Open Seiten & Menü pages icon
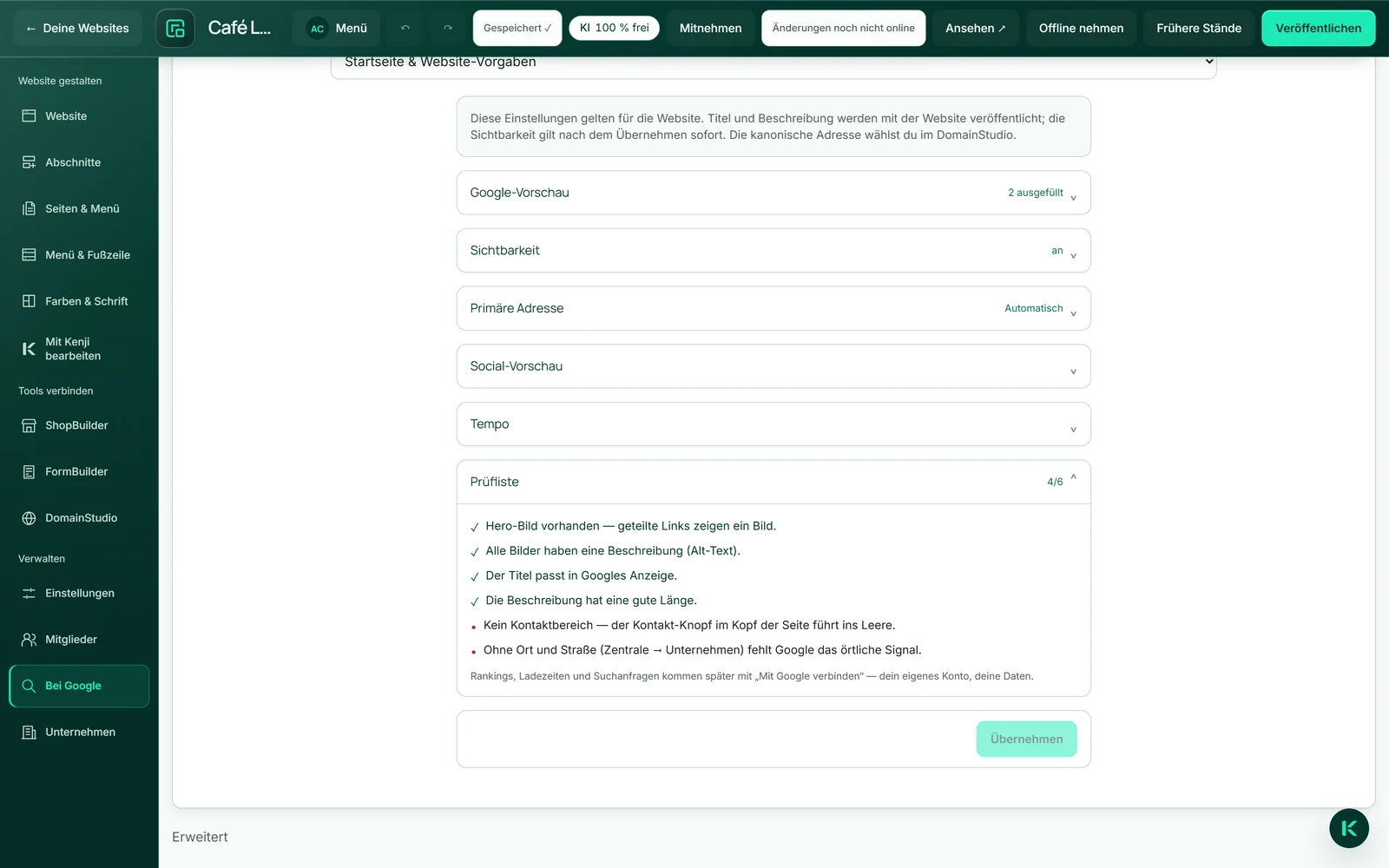This screenshot has height=868, width=1389. pos(29,208)
